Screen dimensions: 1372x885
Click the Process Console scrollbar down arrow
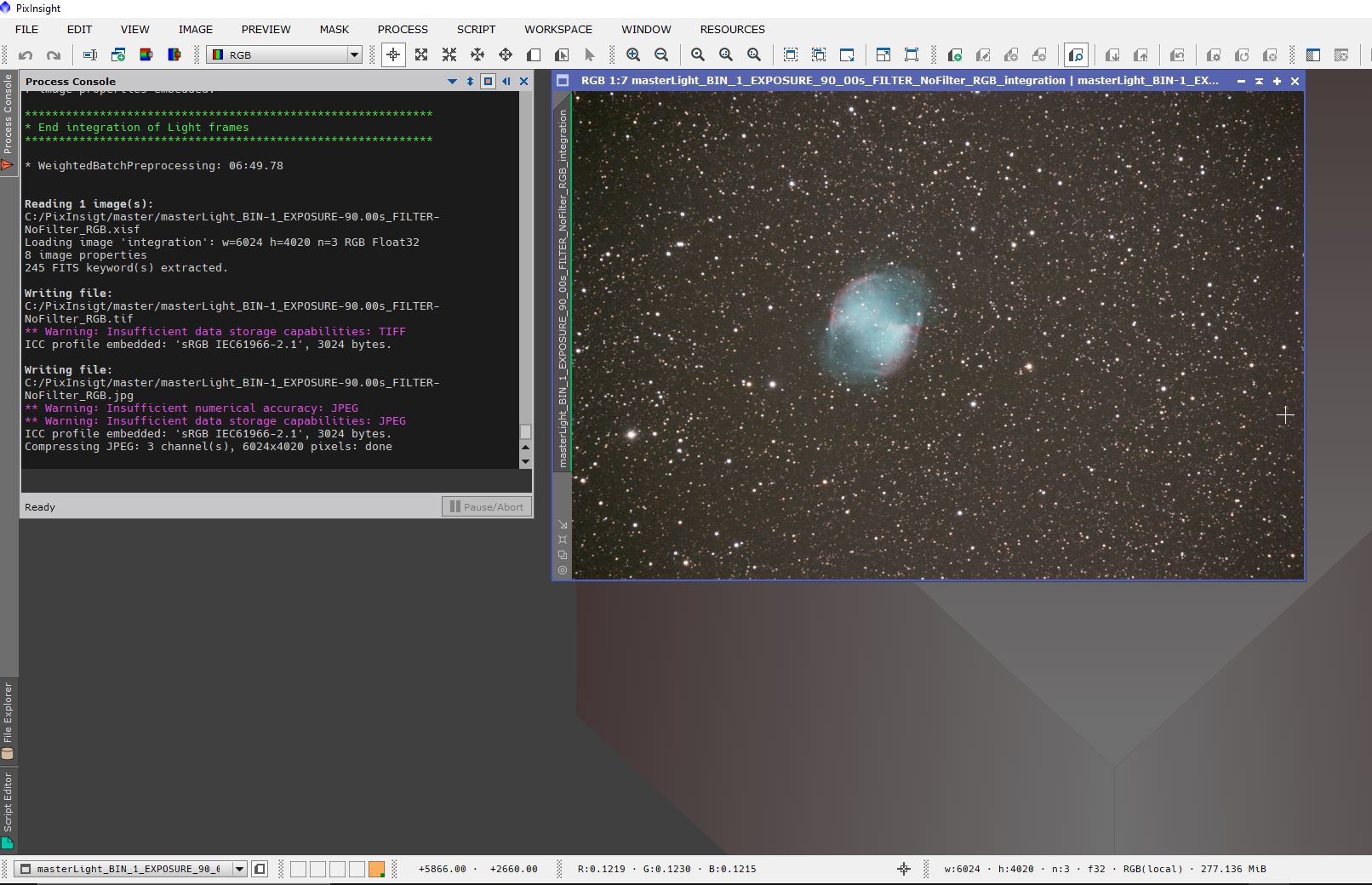click(525, 461)
